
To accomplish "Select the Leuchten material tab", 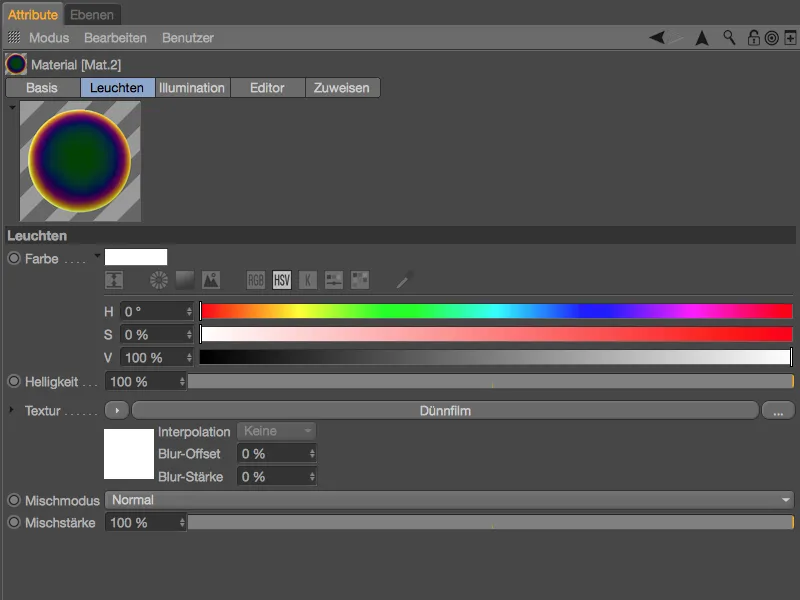I will [x=117, y=88].
